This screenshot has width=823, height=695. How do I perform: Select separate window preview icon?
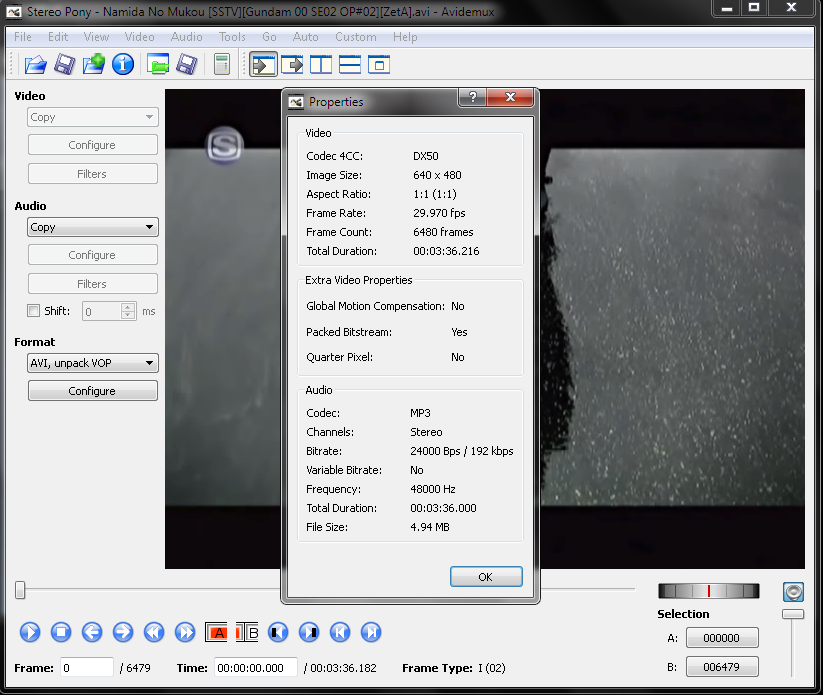[379, 65]
